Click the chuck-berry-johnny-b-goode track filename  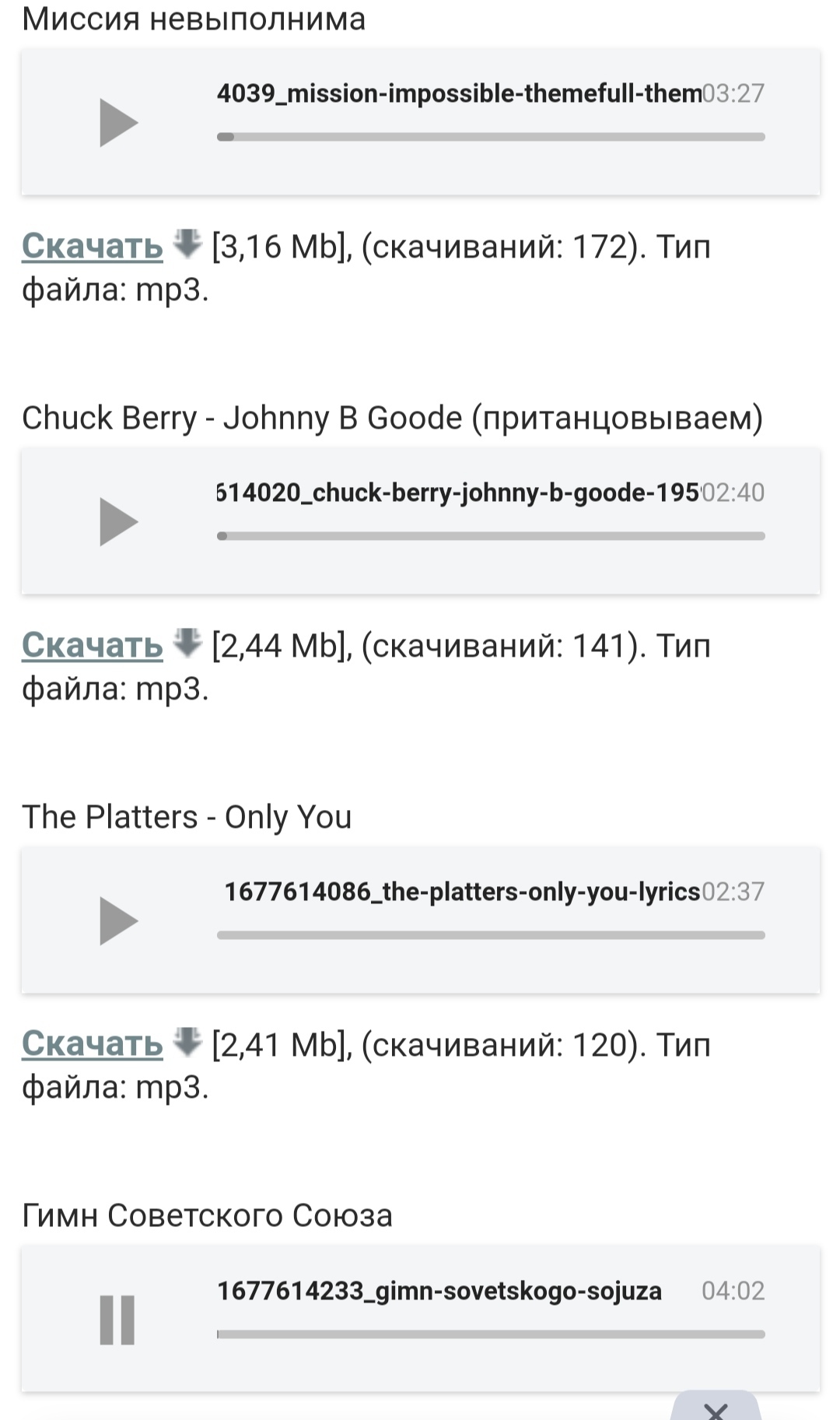pyautogui.click(x=457, y=493)
